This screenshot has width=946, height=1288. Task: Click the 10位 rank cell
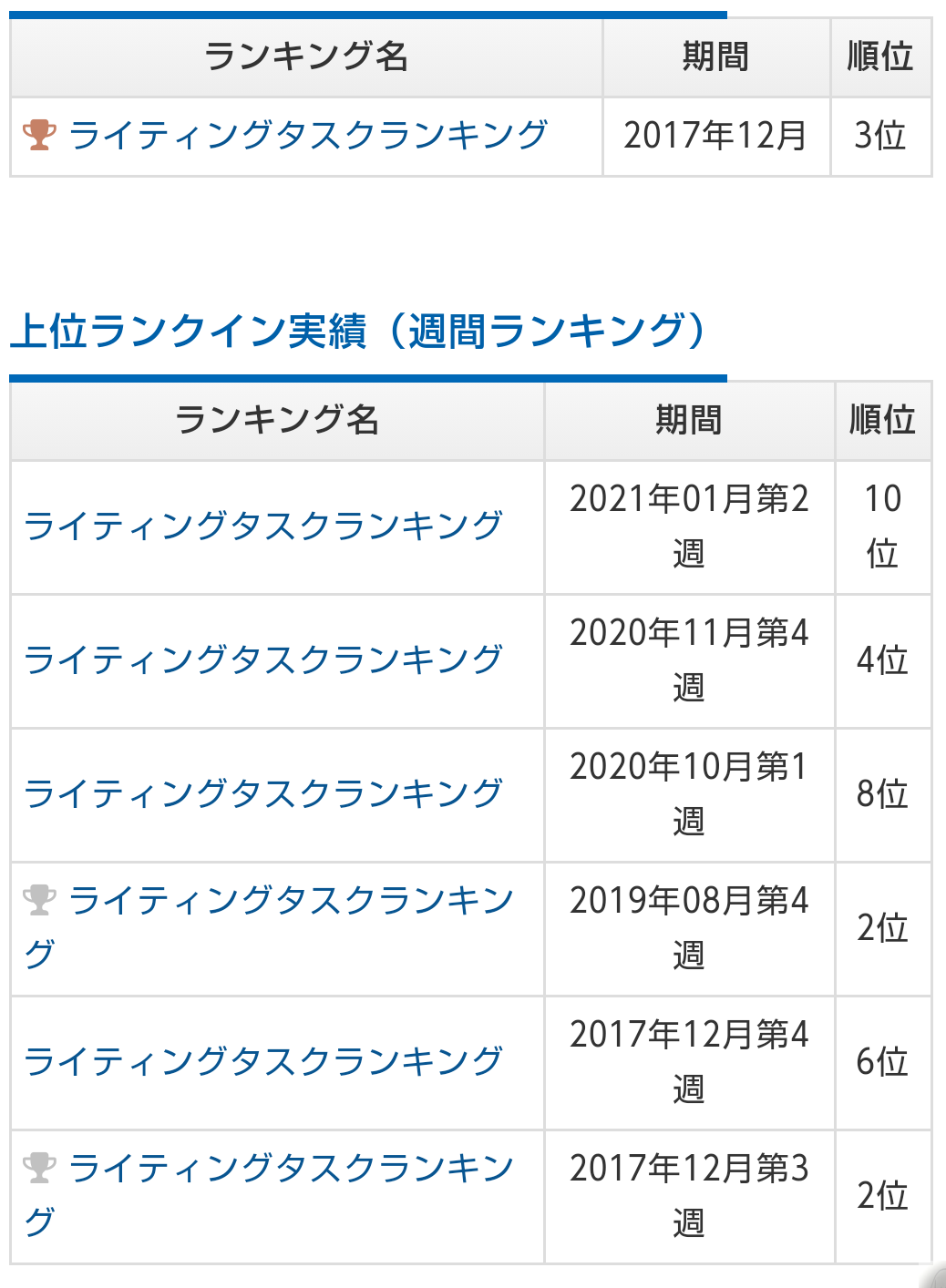coord(882,526)
